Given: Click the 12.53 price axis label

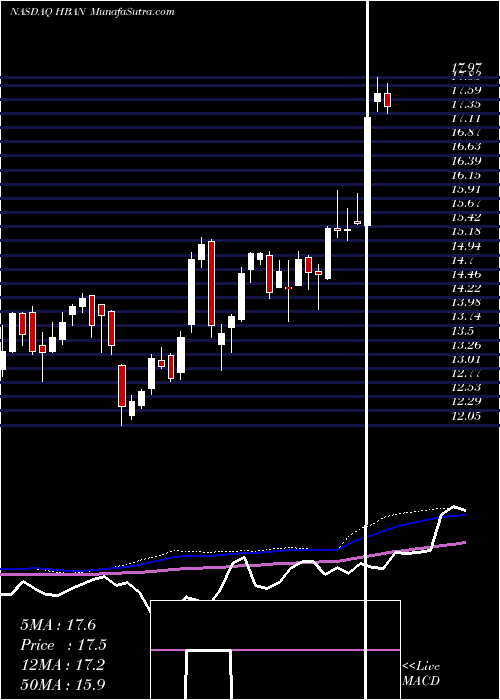Looking at the screenshot, I should (x=466, y=387).
